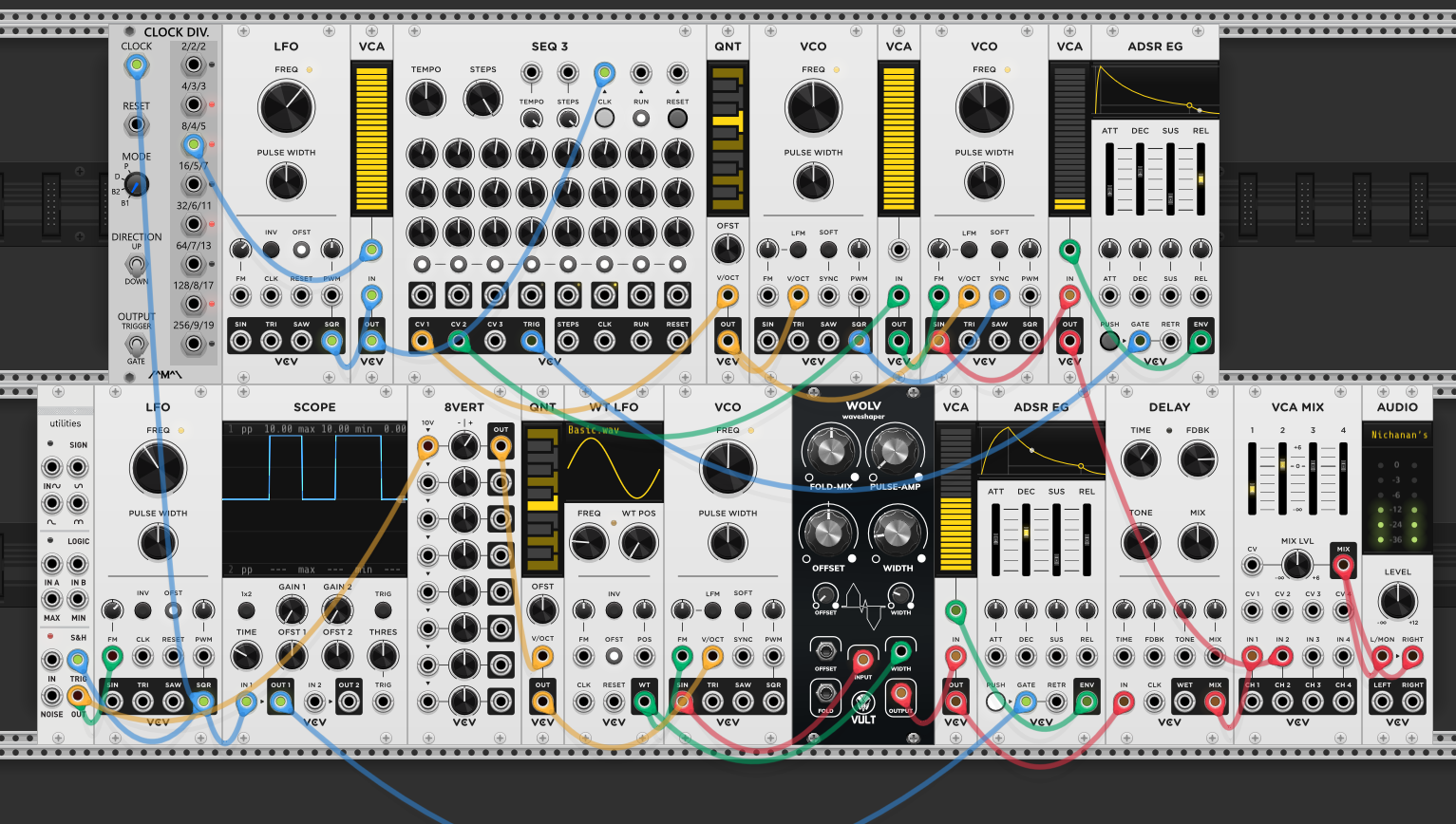Click the CH 3 output jack on VCA MIX

click(1313, 702)
